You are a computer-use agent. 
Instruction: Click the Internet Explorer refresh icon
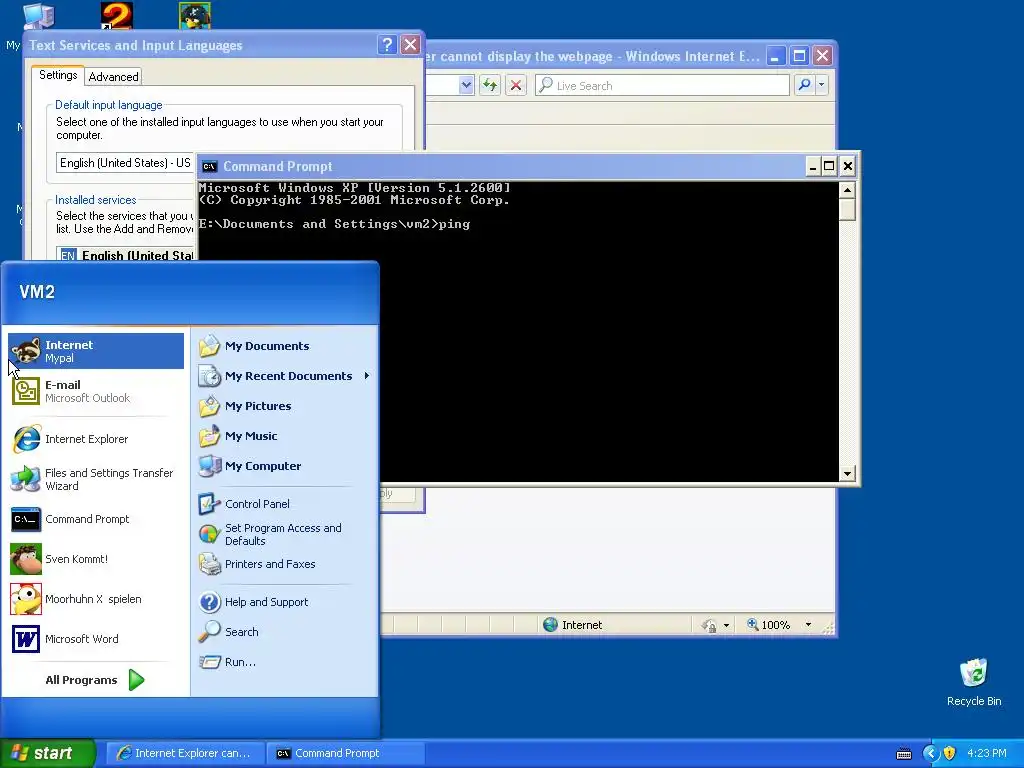pos(490,85)
